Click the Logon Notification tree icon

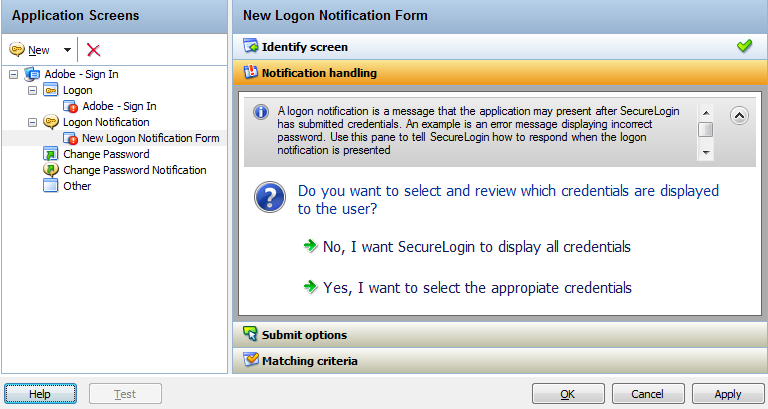(50, 122)
